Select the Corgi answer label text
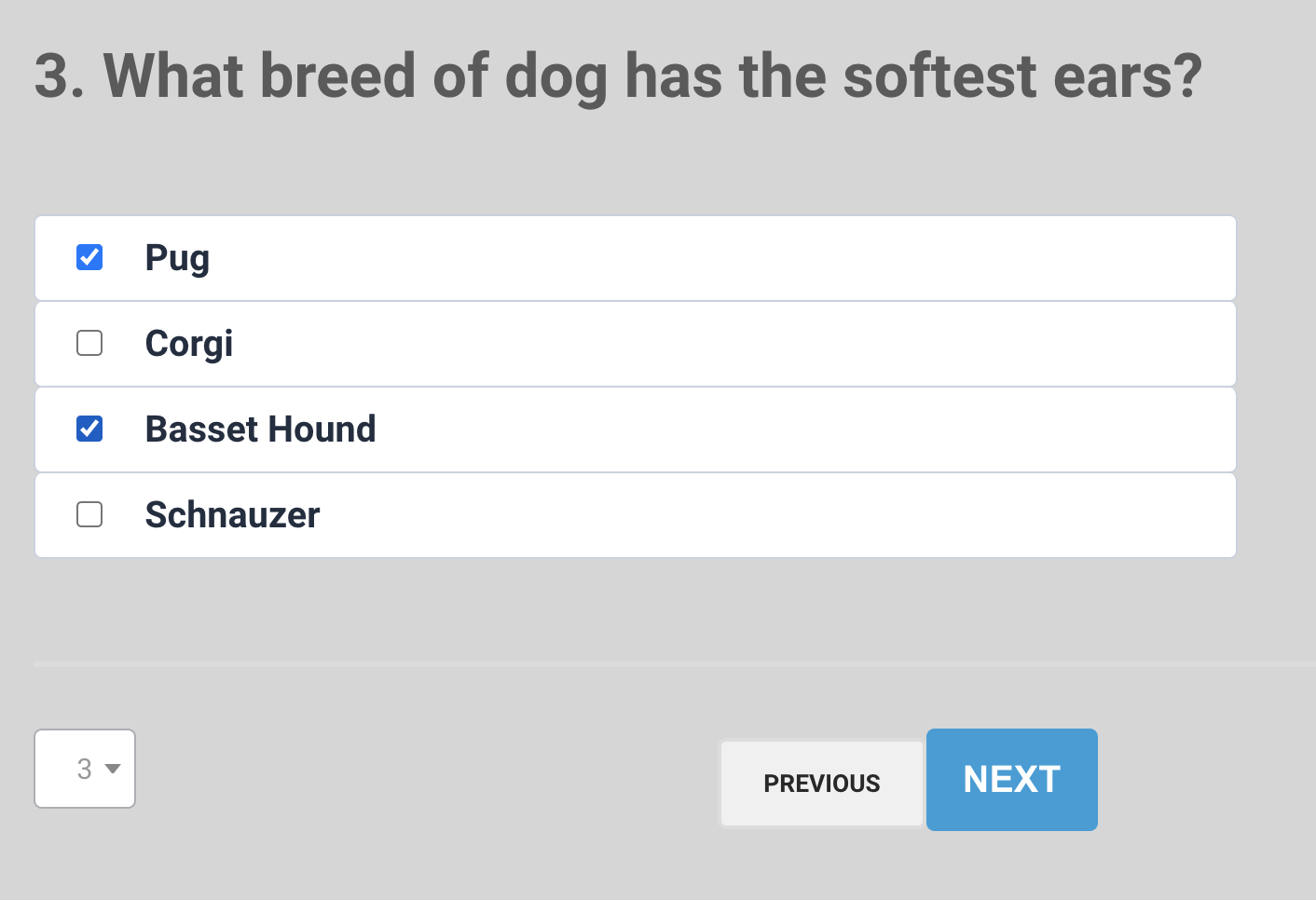Screen dimensions: 1316x900 [x=189, y=344]
